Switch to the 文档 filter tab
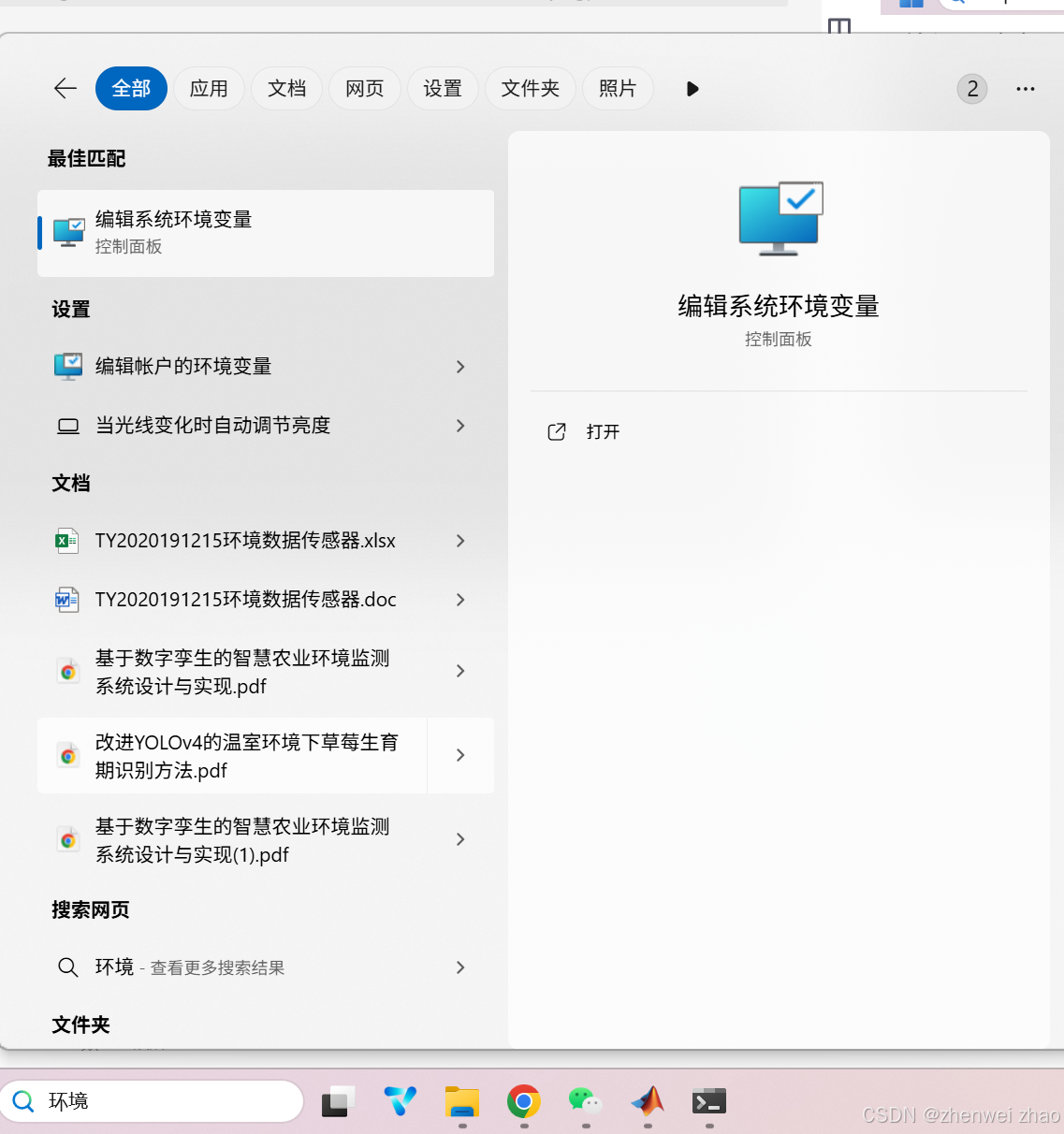 286,89
